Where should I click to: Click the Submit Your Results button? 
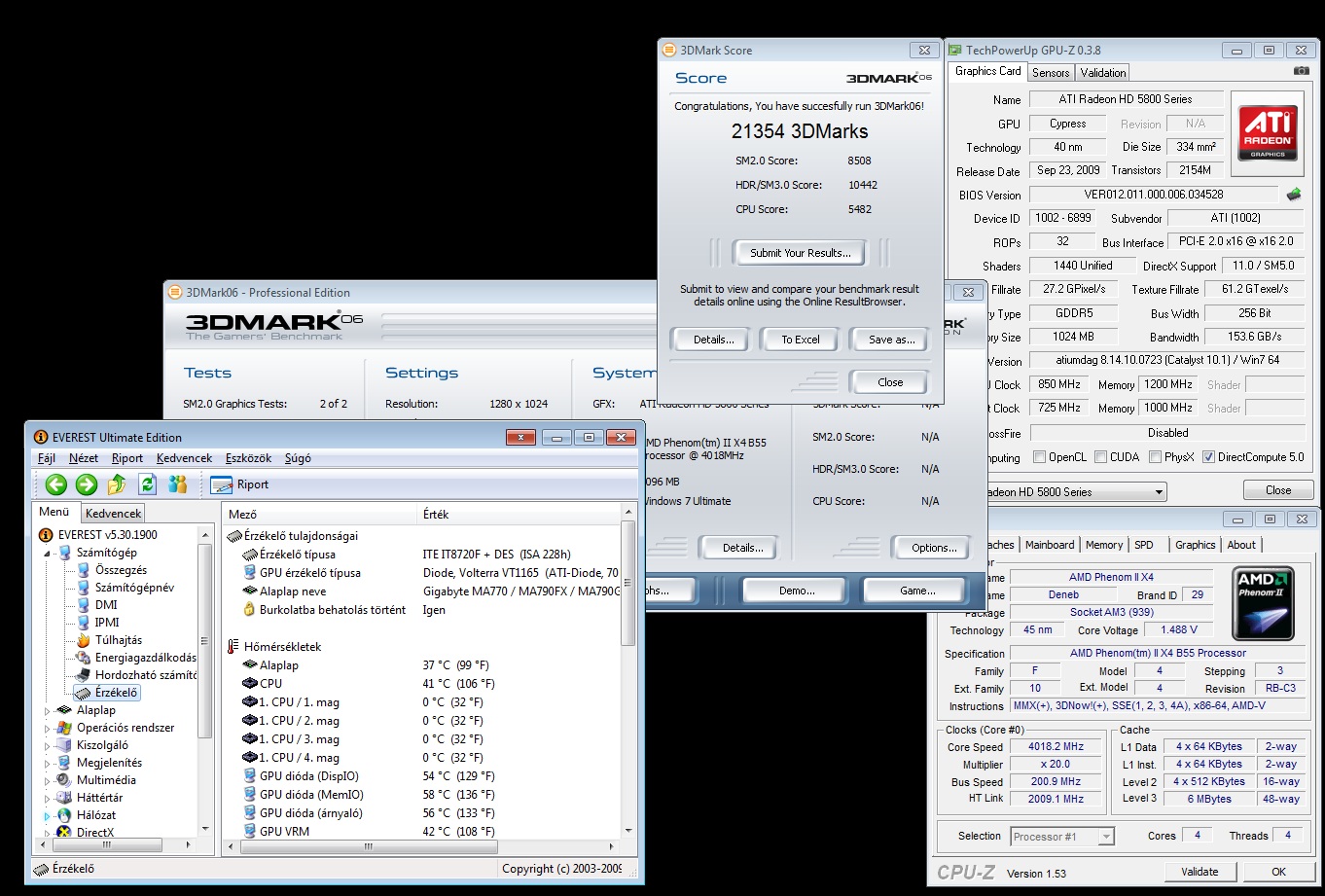click(x=801, y=253)
